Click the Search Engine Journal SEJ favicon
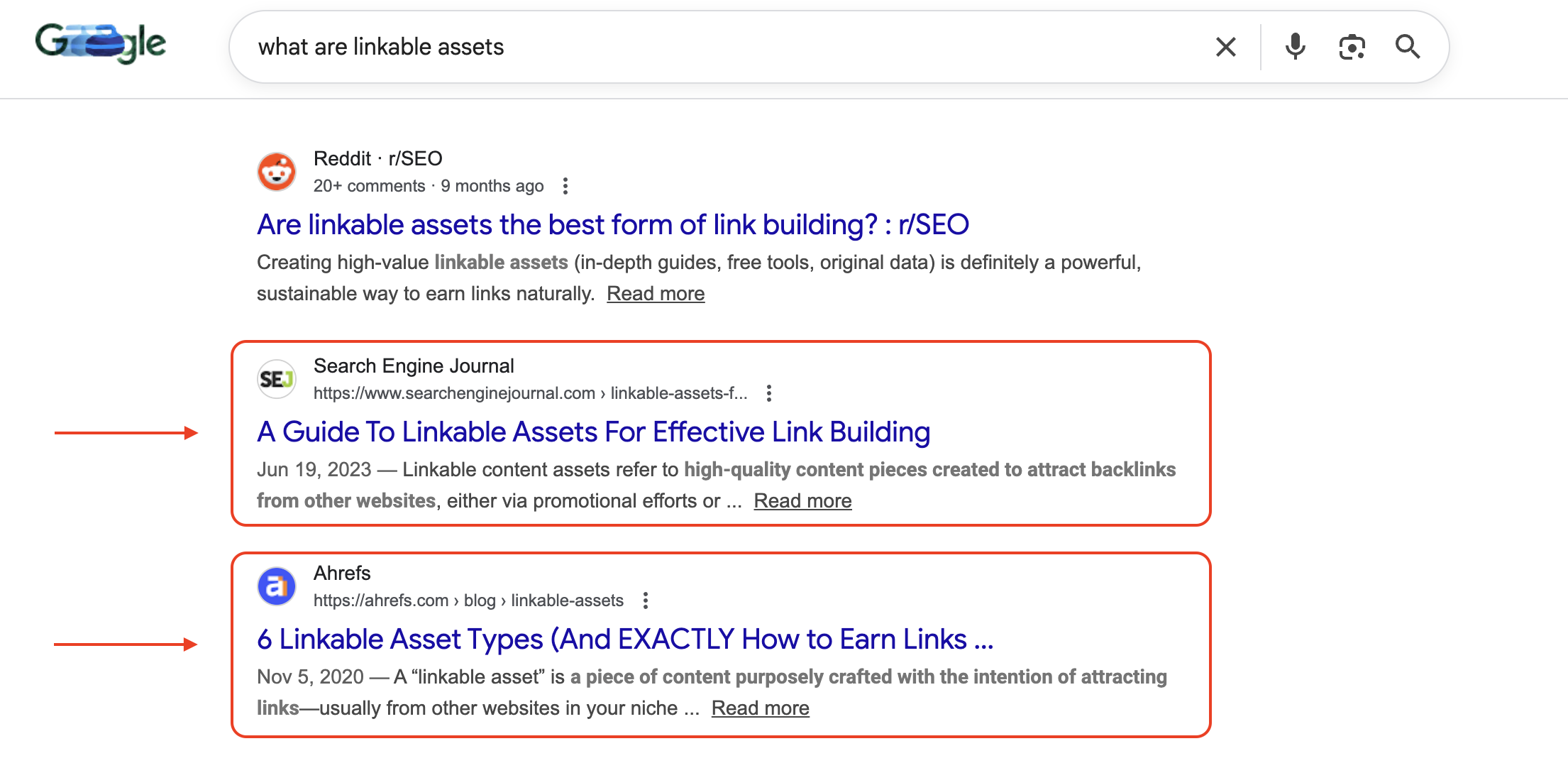This screenshot has height=768, width=1568. (277, 378)
